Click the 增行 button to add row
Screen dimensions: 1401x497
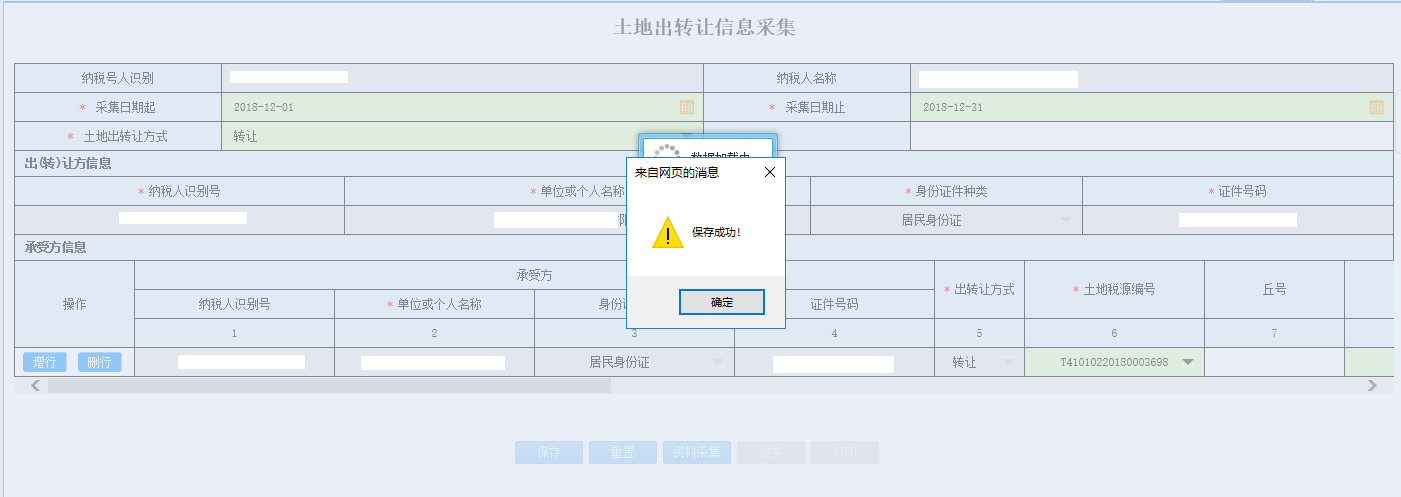[44, 362]
